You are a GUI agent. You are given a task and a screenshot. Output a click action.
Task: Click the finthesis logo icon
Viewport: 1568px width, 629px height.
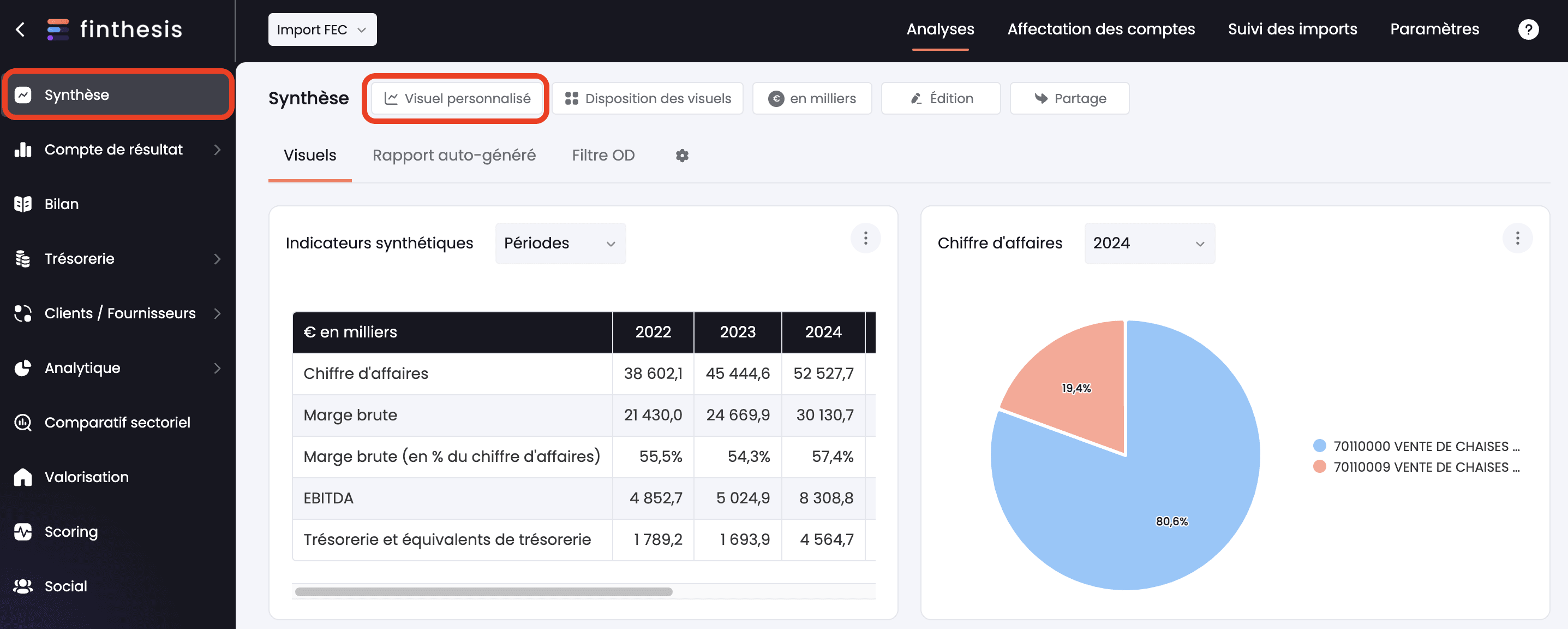click(58, 29)
